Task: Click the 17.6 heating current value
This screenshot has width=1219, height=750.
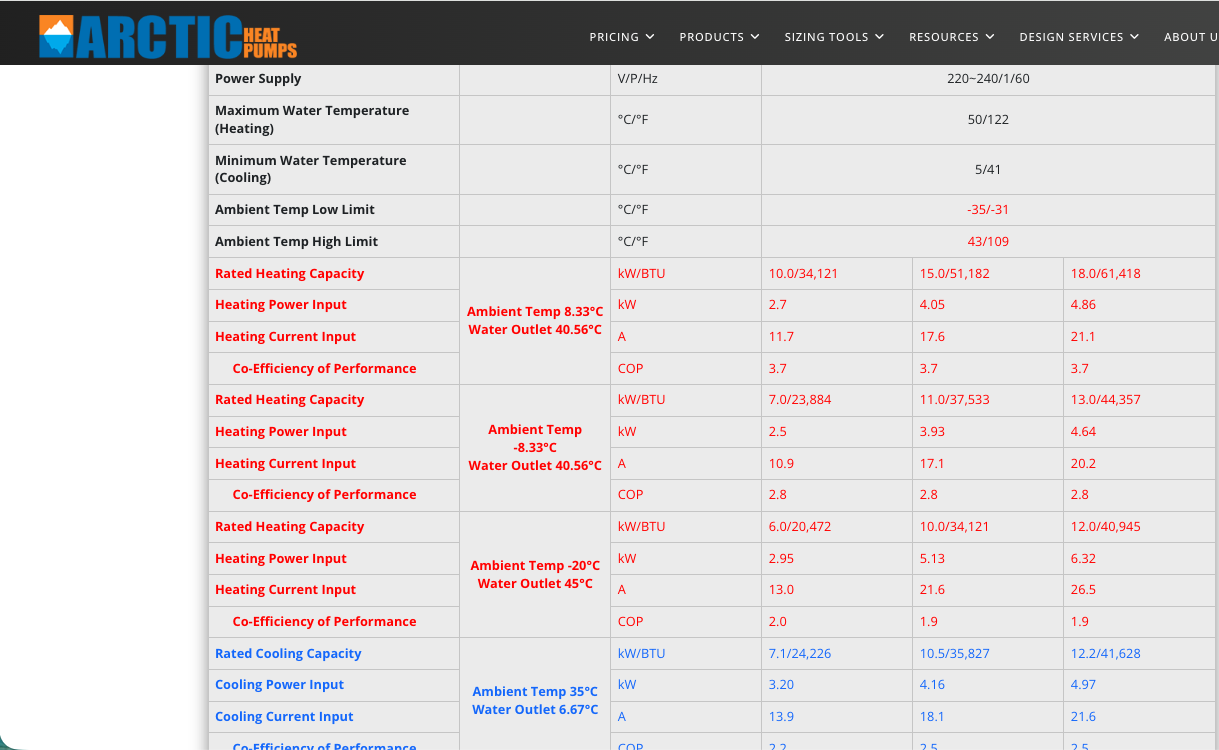Action: point(932,337)
